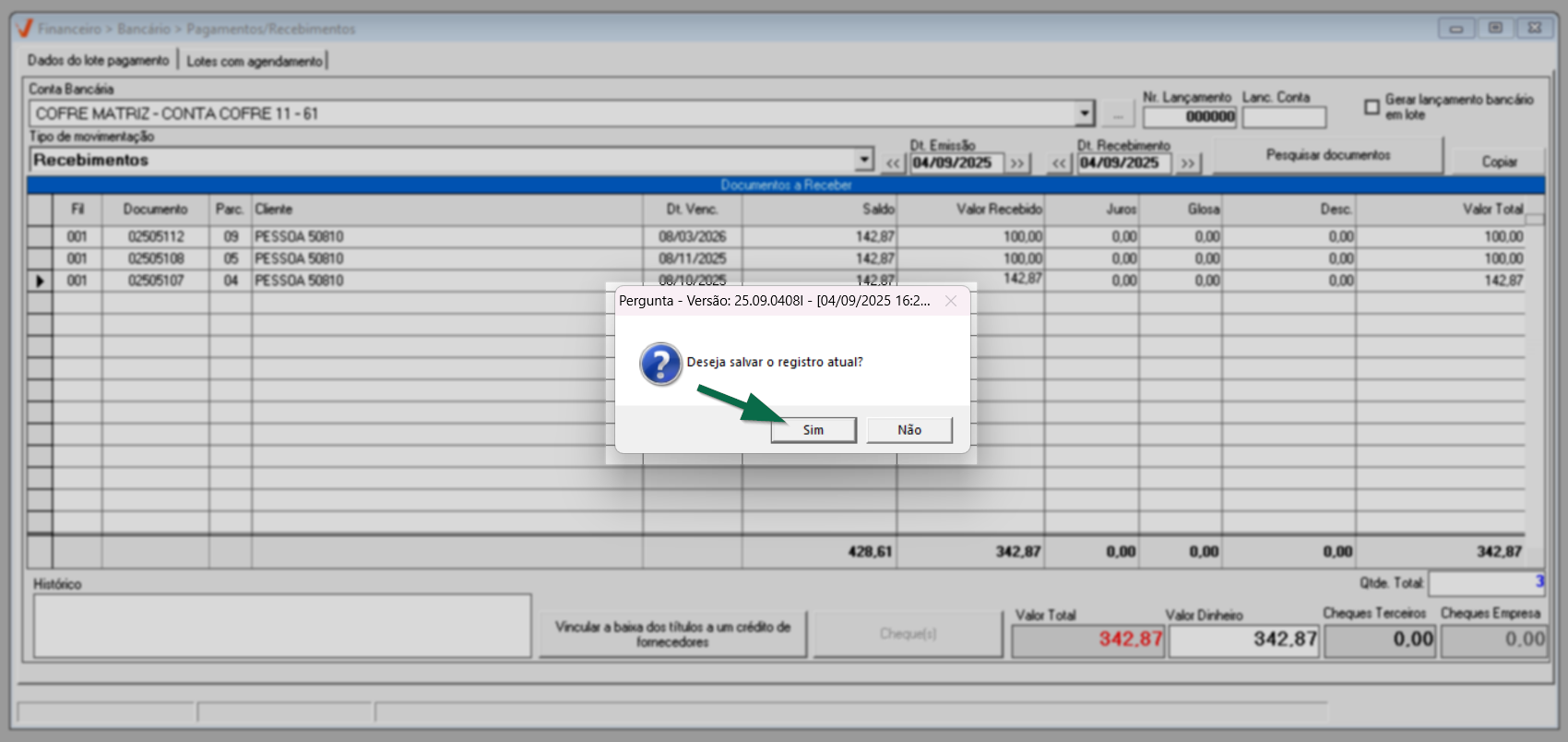Click Vincular a baixa dos títulos button
This screenshot has width=1568, height=742.
click(x=672, y=634)
